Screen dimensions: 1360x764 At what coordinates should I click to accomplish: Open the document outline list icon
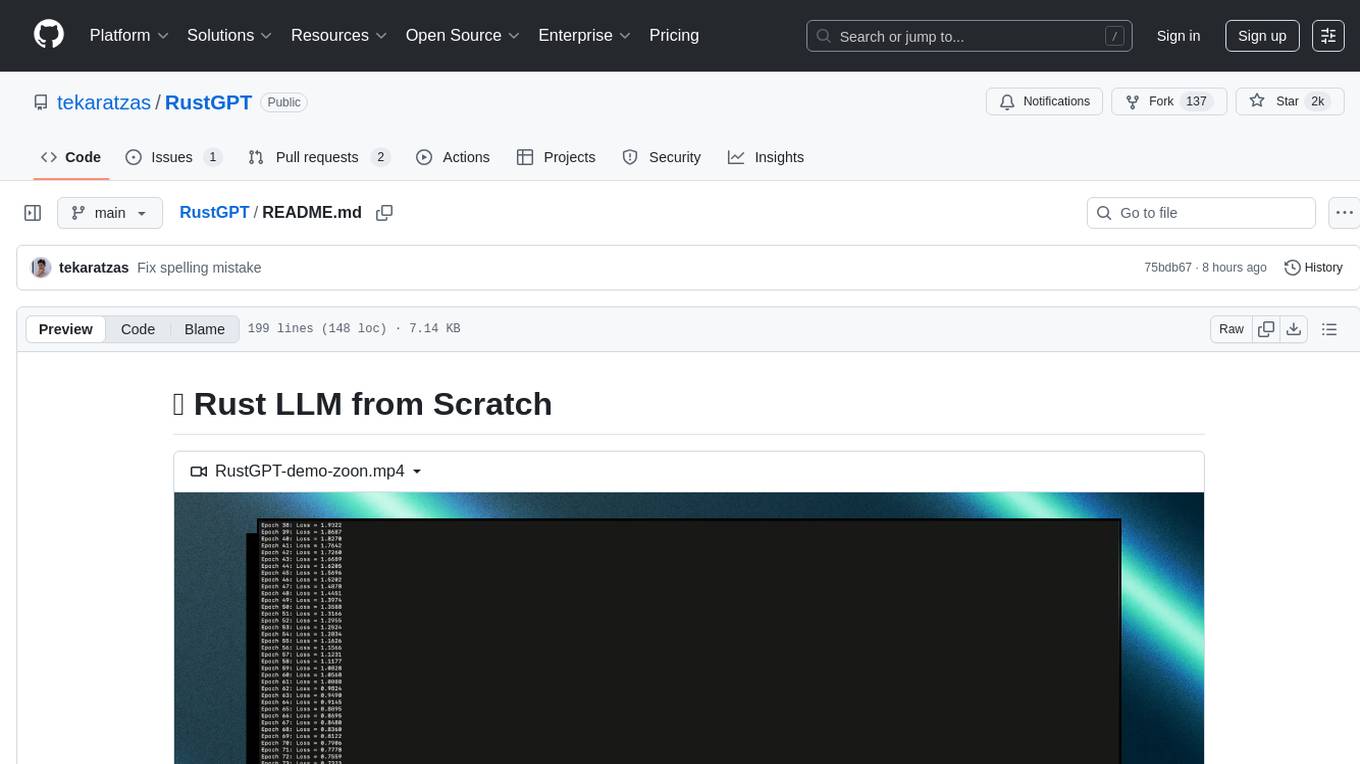coord(1329,329)
